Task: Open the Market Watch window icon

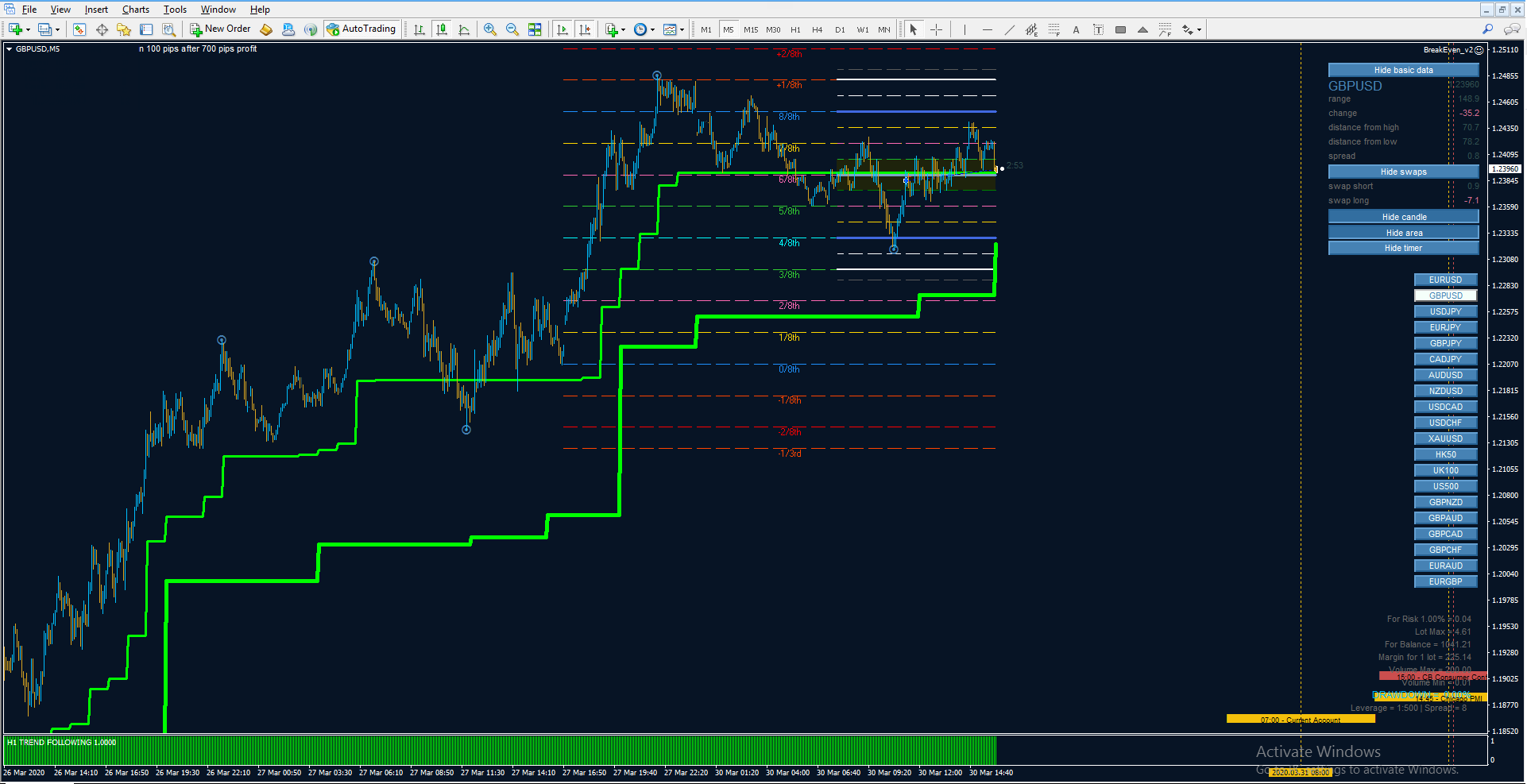Action: click(x=79, y=29)
